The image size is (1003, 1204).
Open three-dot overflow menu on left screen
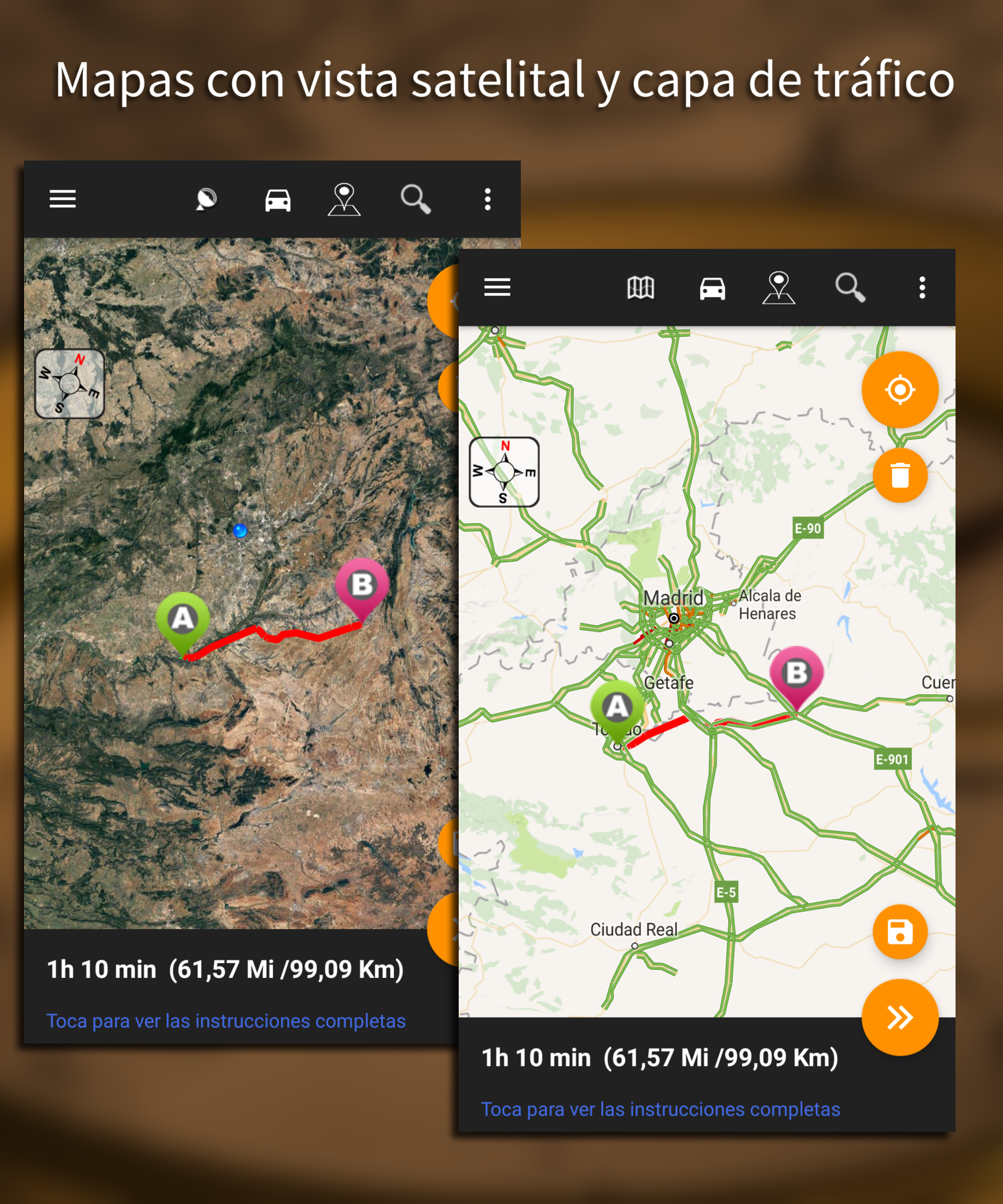coord(487,199)
